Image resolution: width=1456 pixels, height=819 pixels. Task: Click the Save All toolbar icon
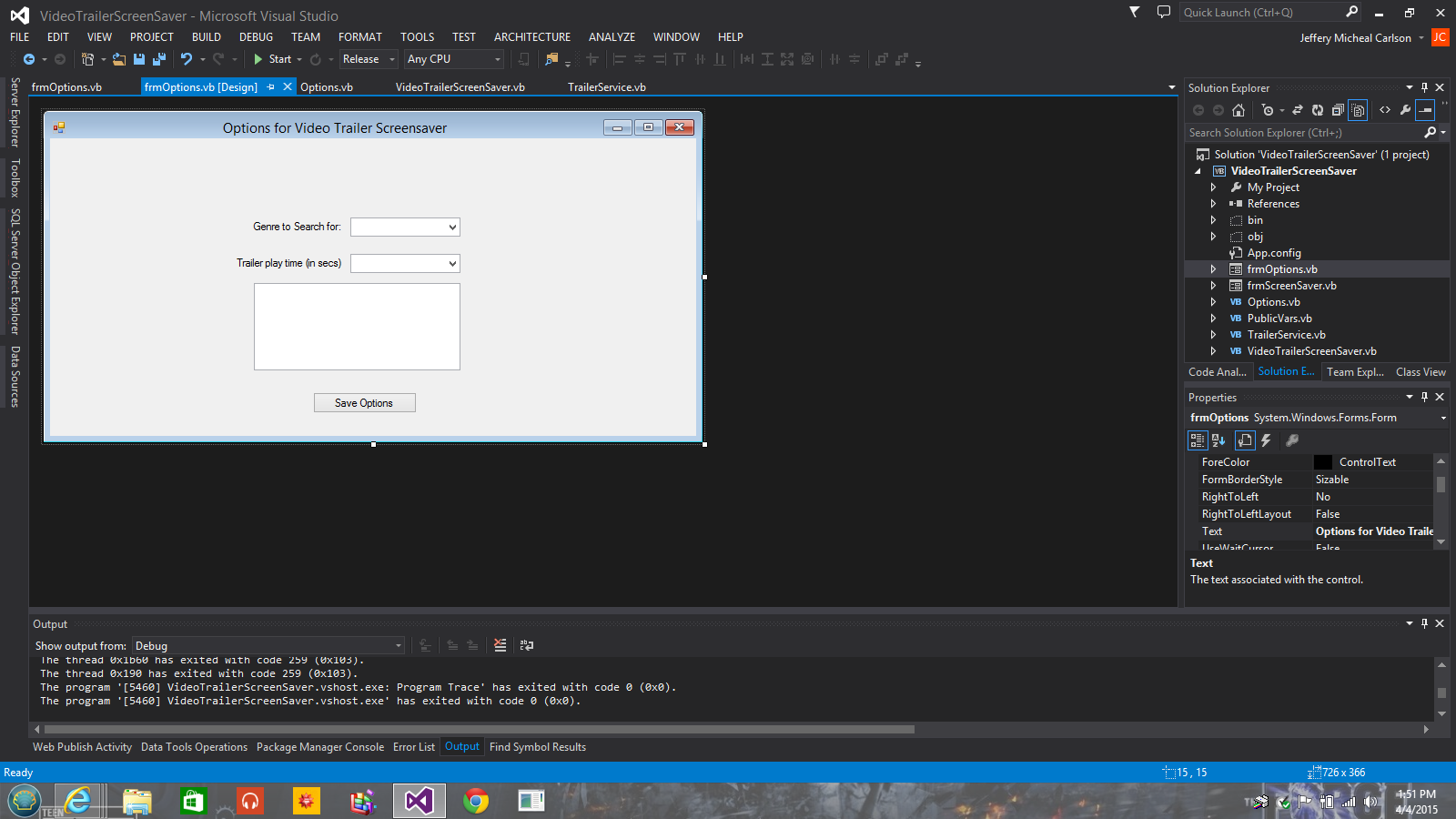[159, 59]
